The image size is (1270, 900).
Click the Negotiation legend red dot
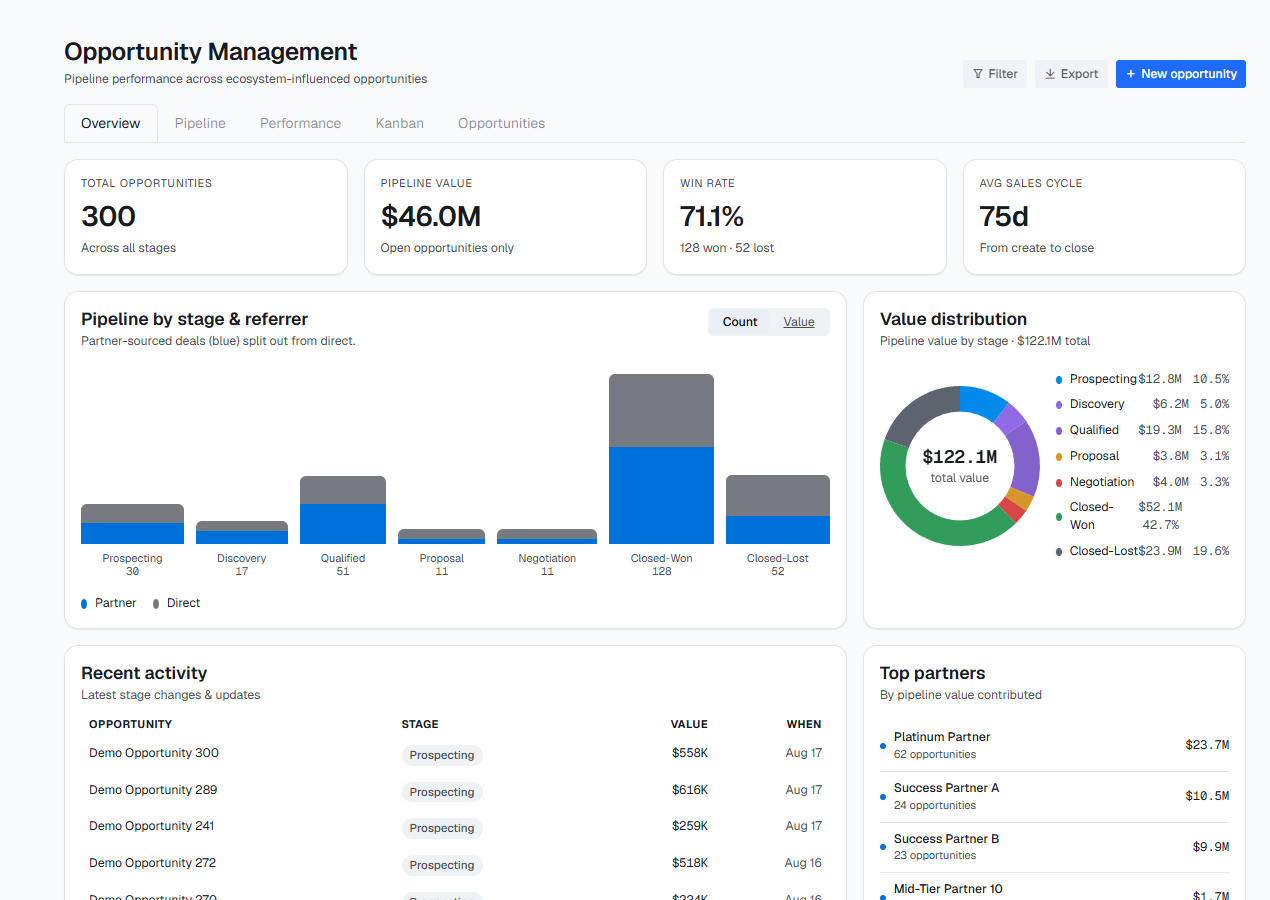(1059, 483)
